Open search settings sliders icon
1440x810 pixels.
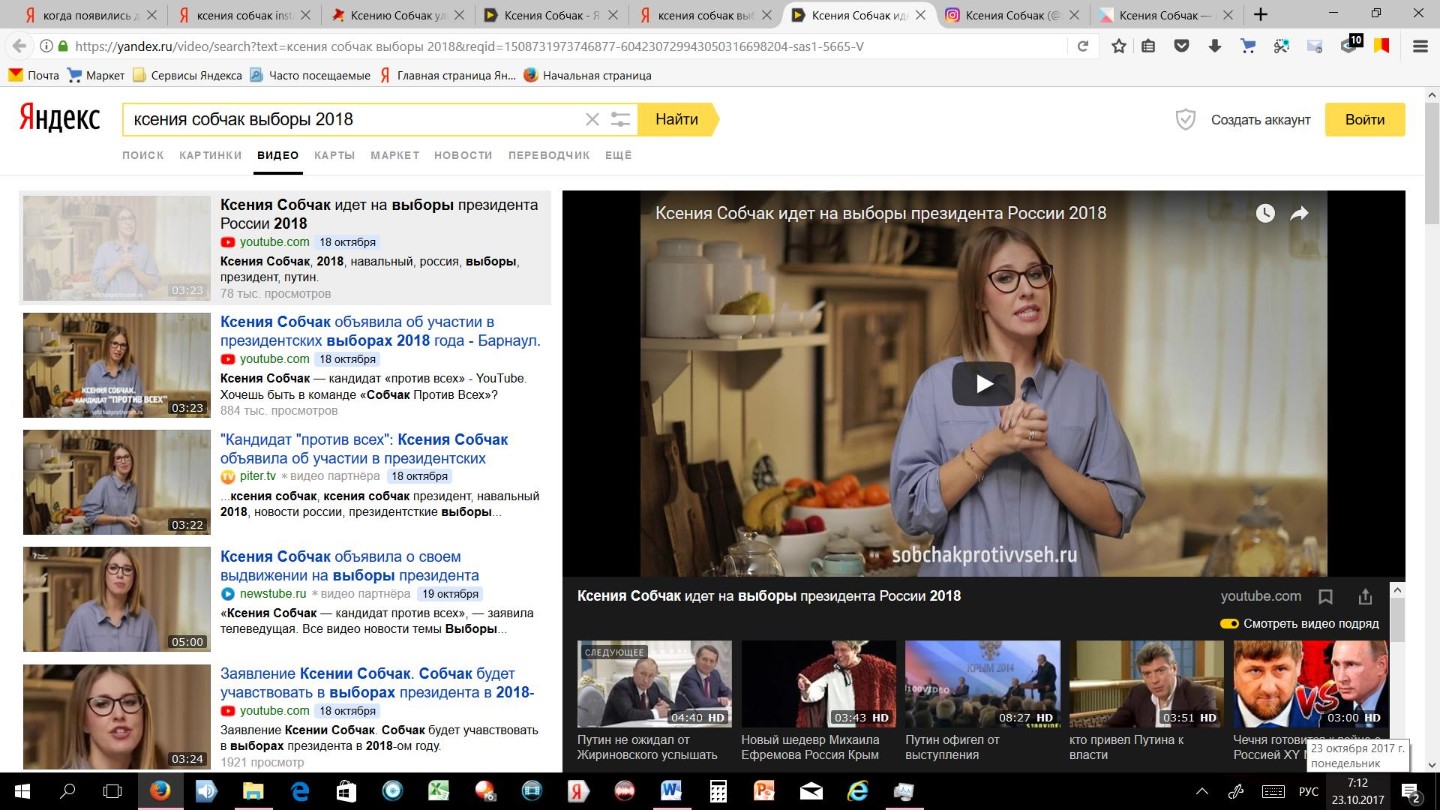[x=621, y=119]
